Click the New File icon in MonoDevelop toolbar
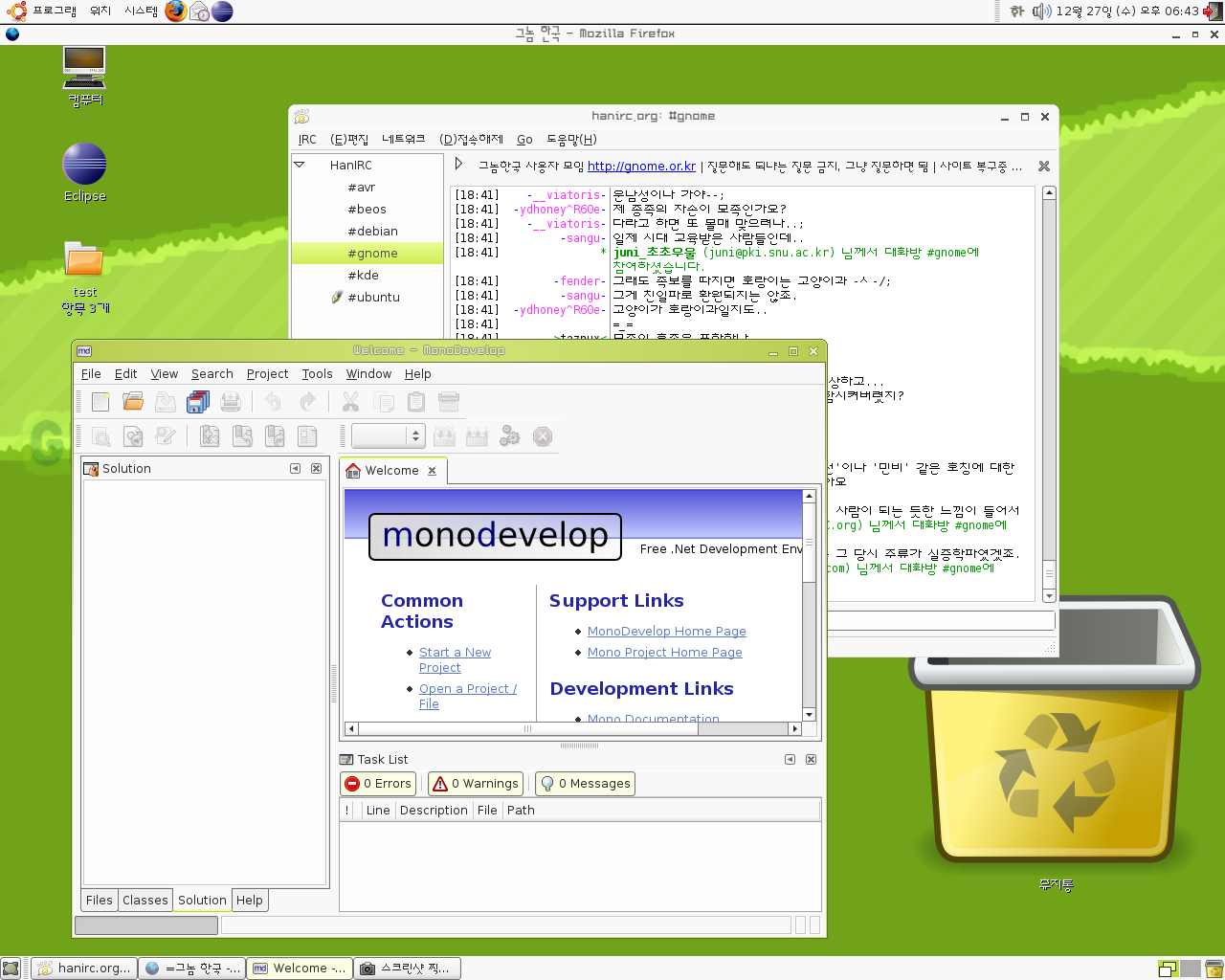 click(100, 402)
